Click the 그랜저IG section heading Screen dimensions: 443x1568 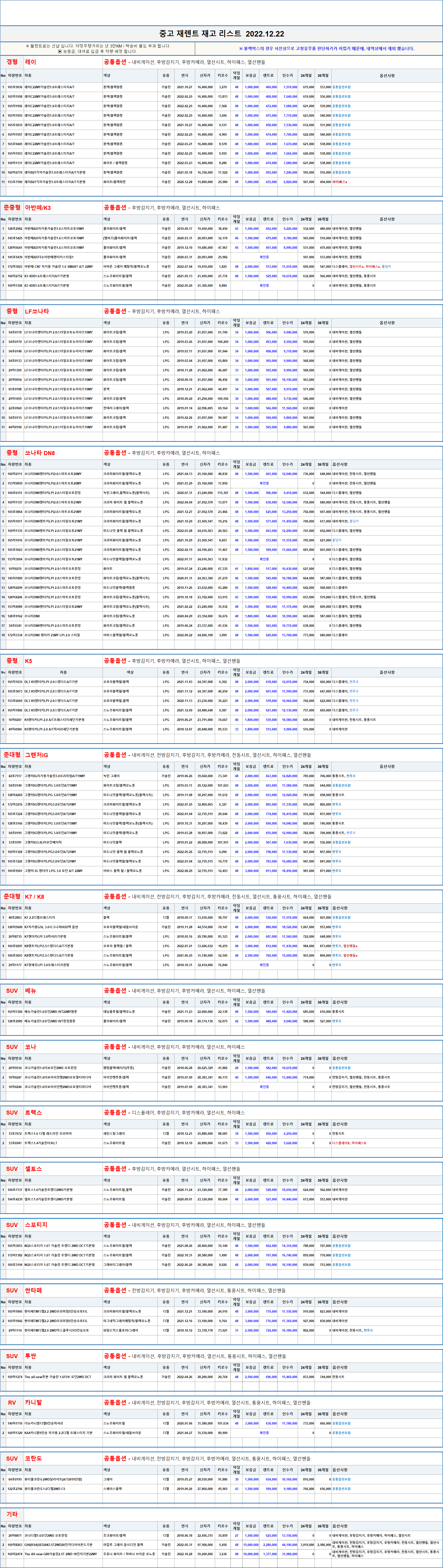point(37,755)
